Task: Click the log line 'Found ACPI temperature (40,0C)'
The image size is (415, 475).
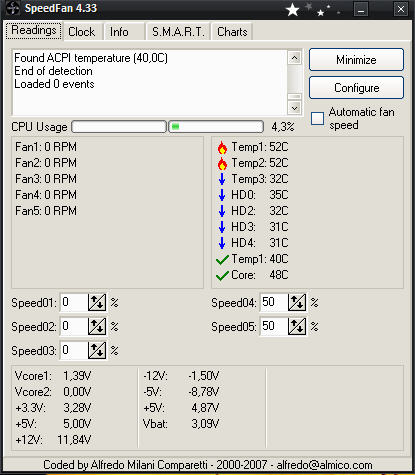Action: (x=91, y=58)
